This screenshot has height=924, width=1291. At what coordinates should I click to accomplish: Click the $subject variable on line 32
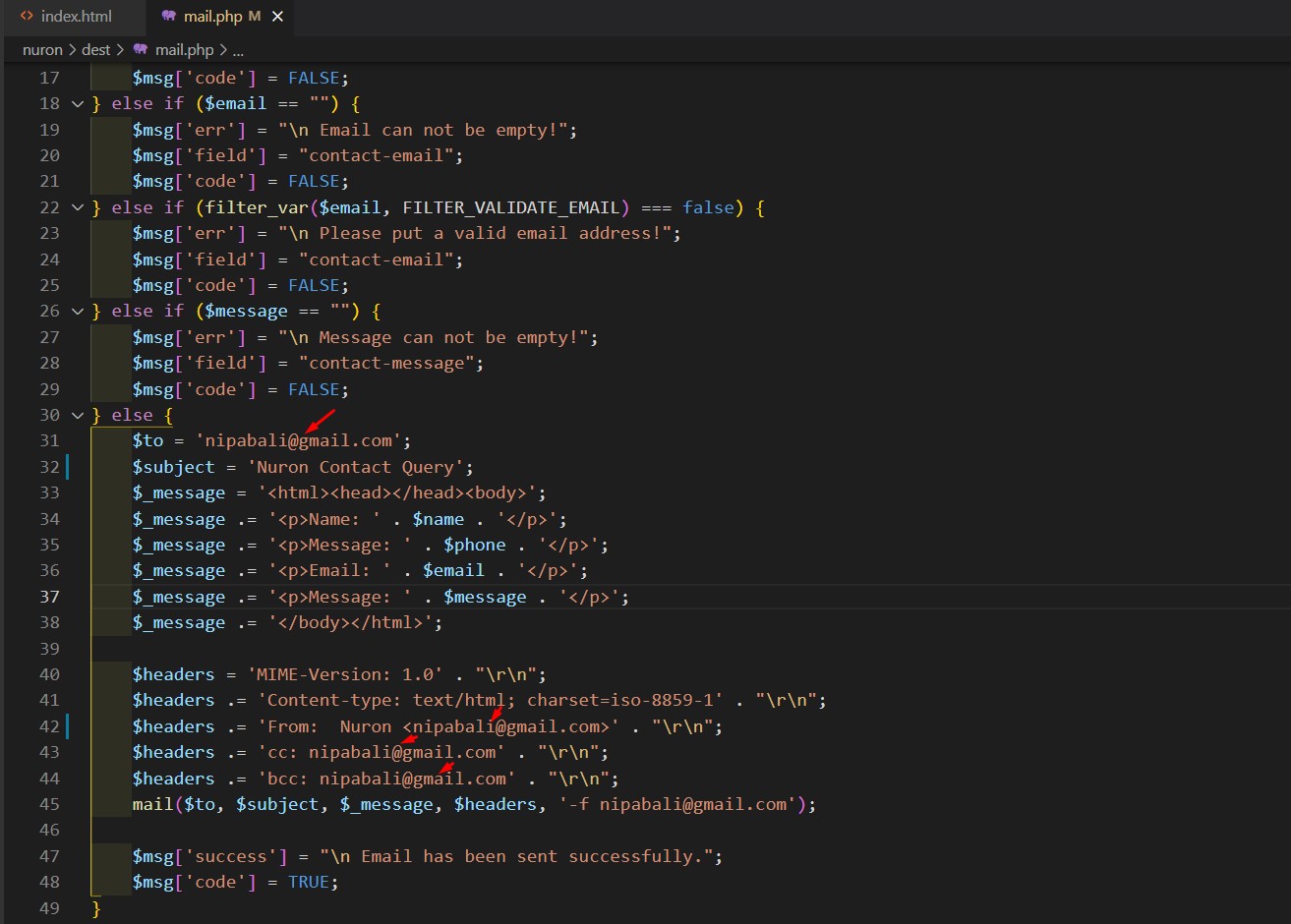(174, 467)
